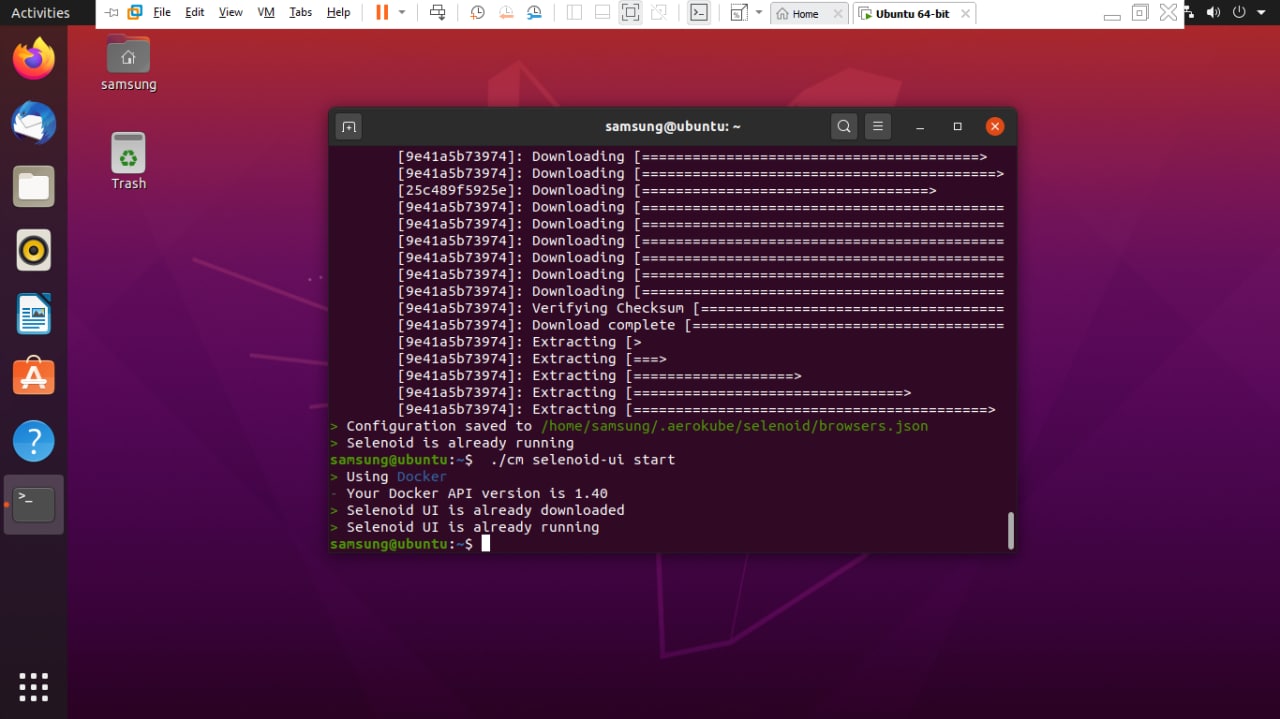Viewport: 1280px width, 719px height.
Task: Take a snapshot of the virtual machine
Action: point(478,13)
